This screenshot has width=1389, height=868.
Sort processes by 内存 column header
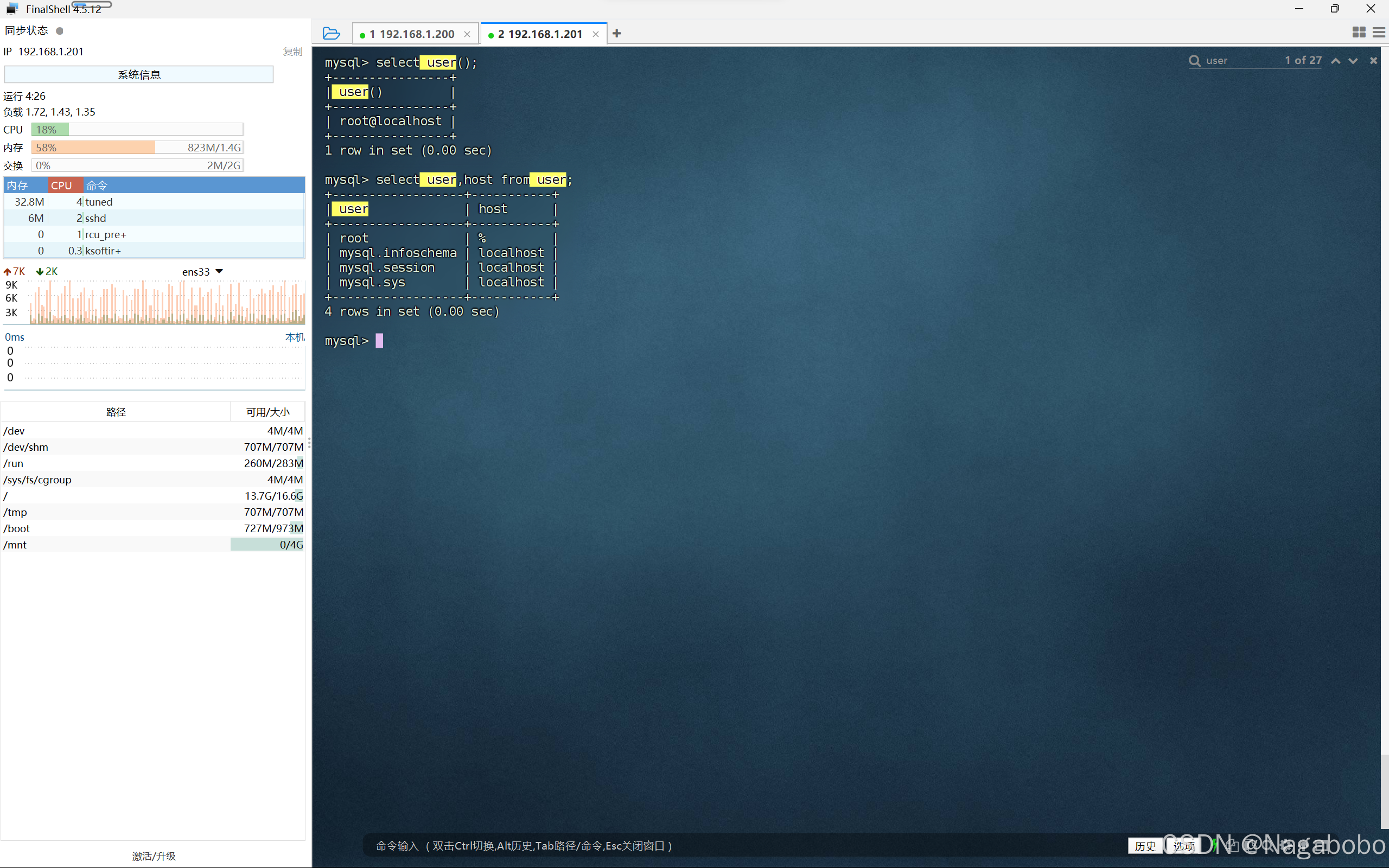click(17, 186)
